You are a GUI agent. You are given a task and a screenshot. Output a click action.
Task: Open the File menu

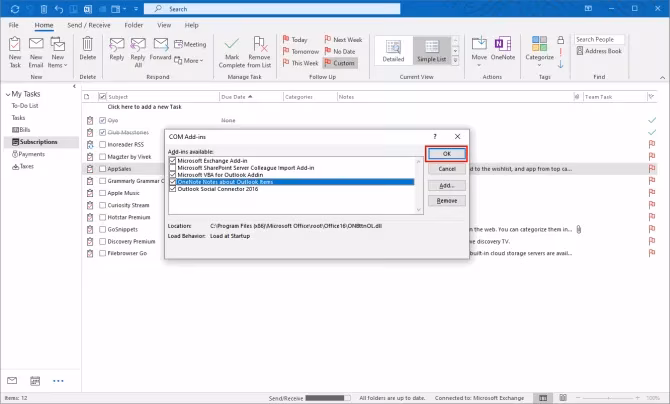(x=14, y=25)
